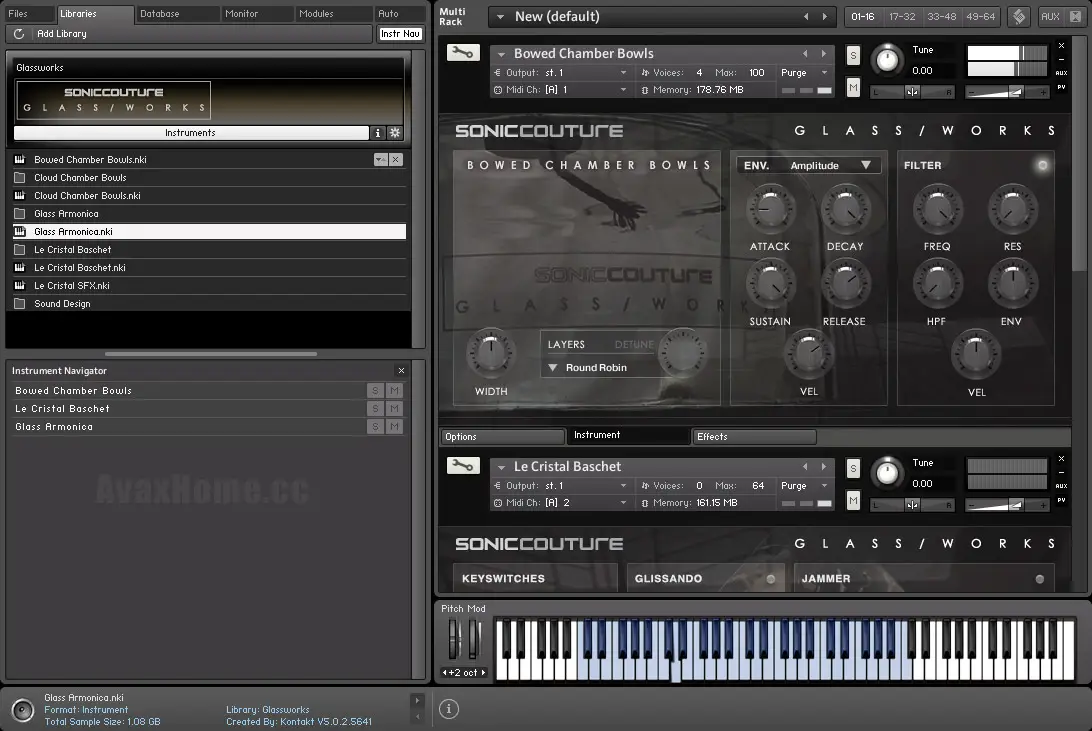1092x731 pixels.
Task: Enable the JAMMER switch
Action: pos(1040,579)
